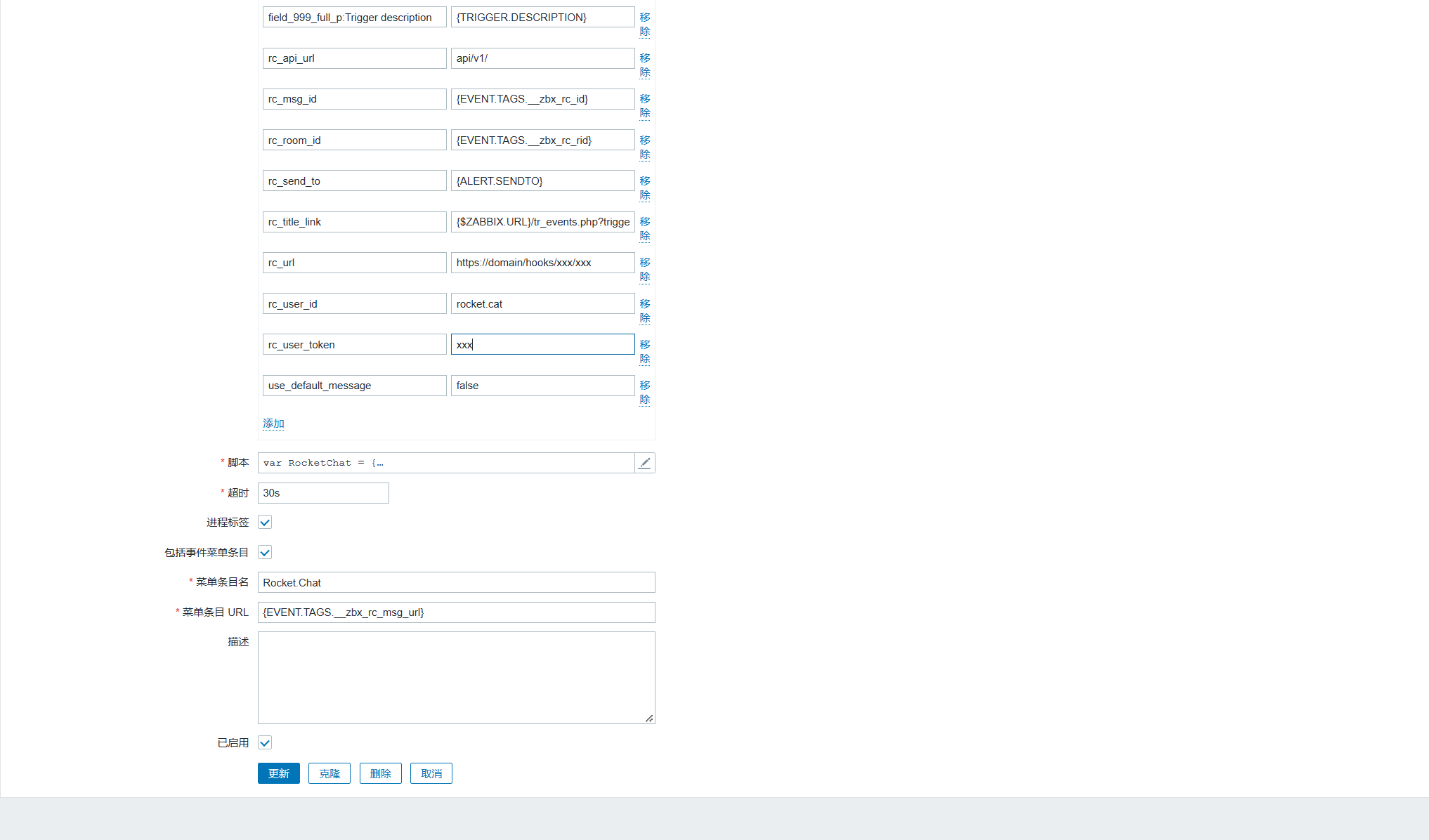1429x840 pixels.
Task: Click the rc_url value field
Action: click(x=542, y=263)
